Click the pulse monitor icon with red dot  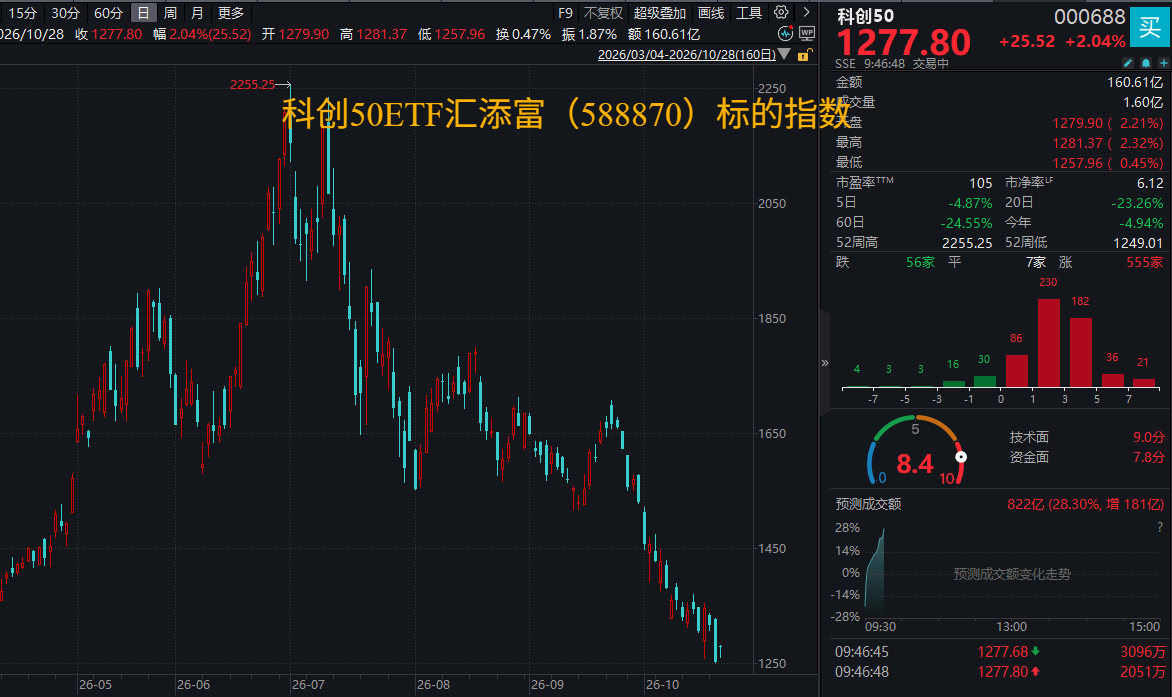pos(785,34)
